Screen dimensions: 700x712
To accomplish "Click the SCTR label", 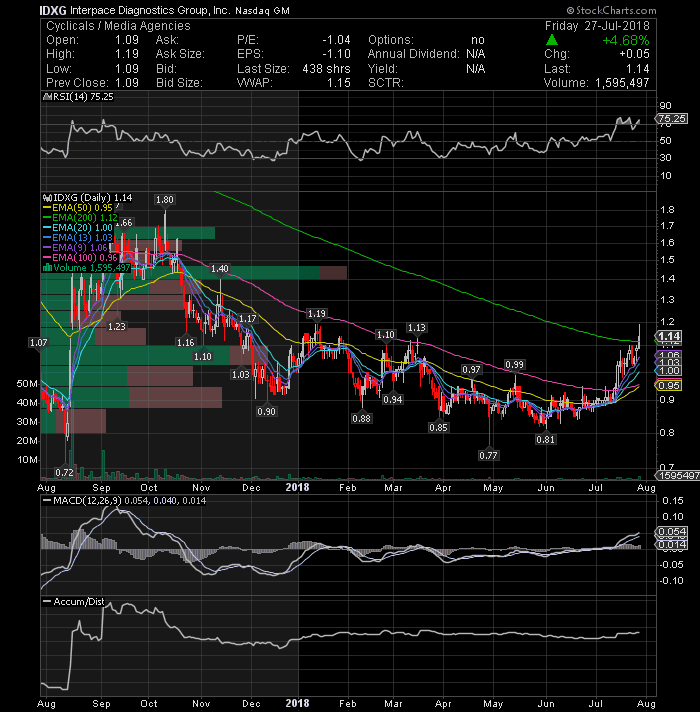I will point(385,83).
